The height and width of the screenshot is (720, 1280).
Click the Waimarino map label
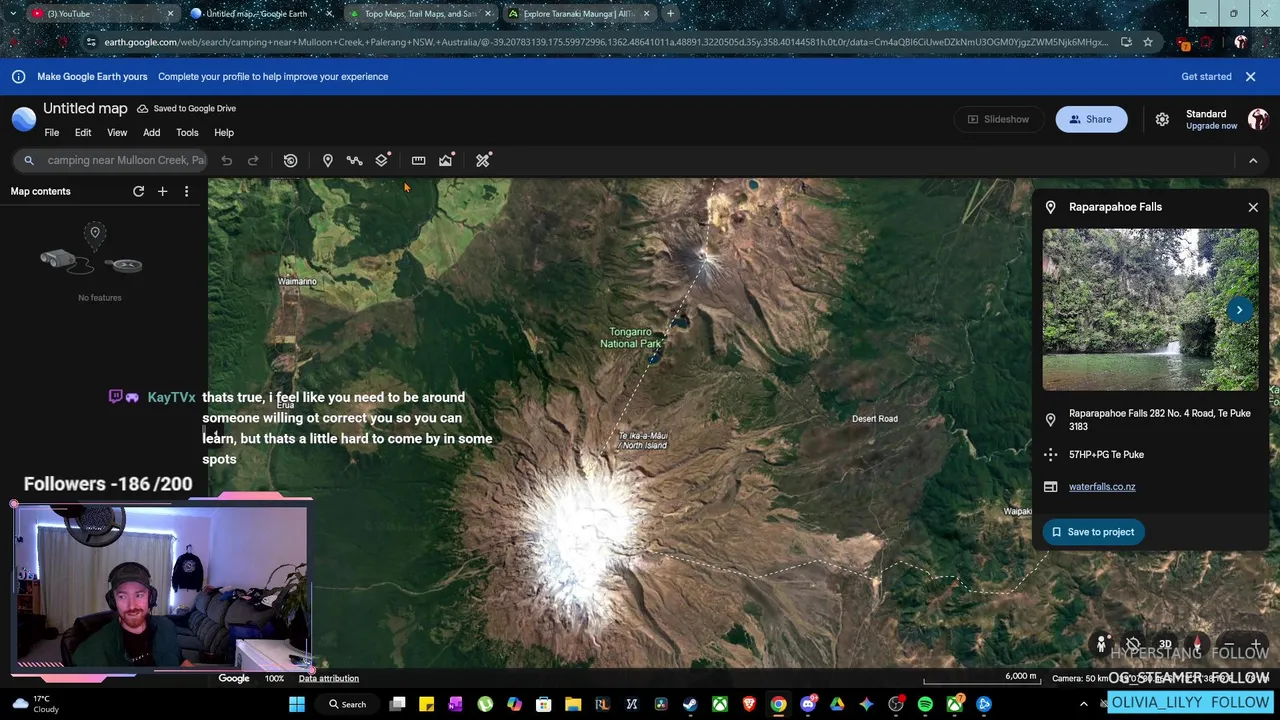coord(297,282)
